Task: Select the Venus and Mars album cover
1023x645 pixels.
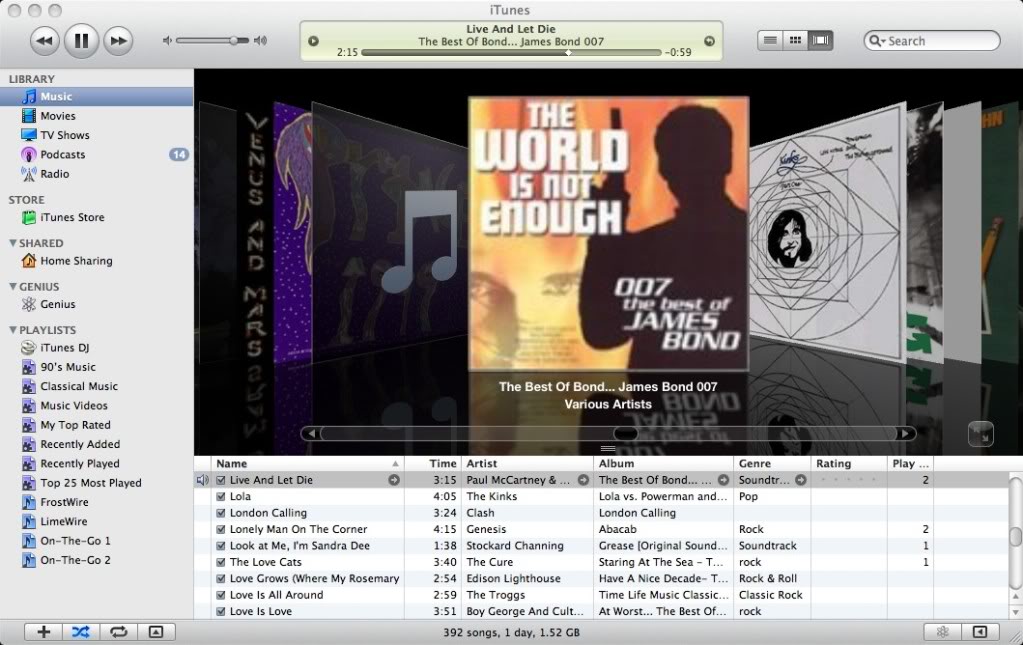Action: (255, 235)
